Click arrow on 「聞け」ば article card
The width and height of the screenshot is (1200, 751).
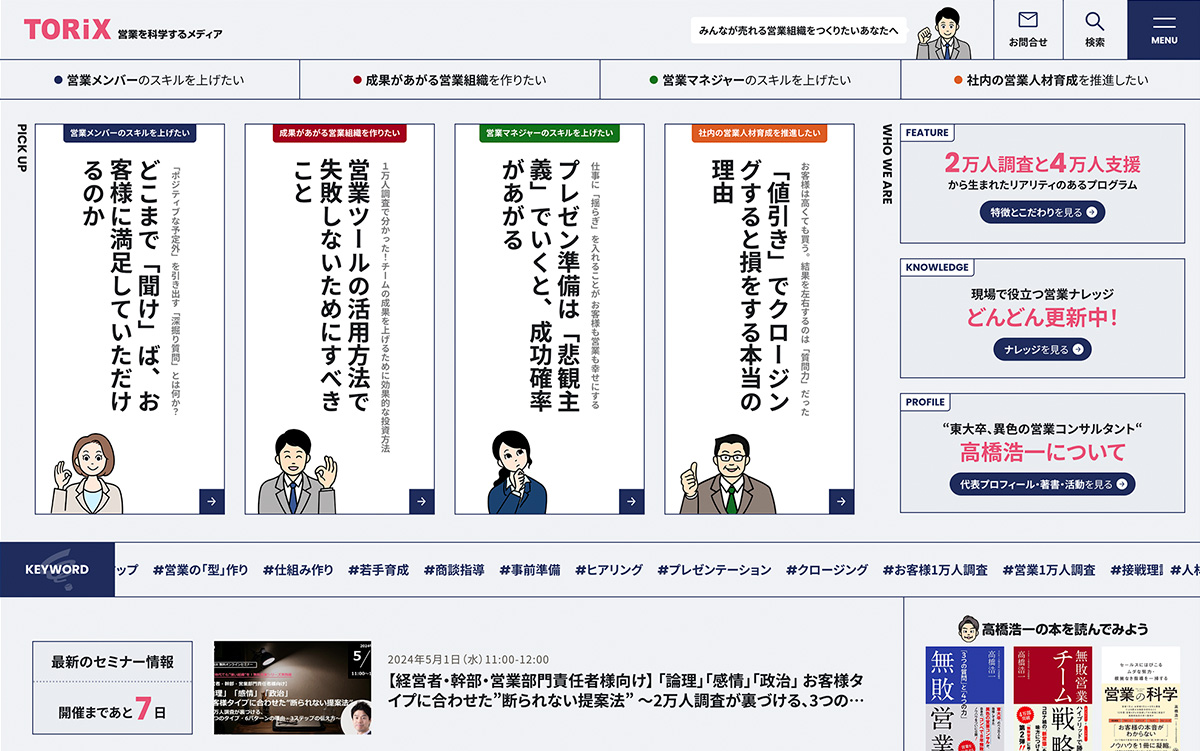pos(211,501)
